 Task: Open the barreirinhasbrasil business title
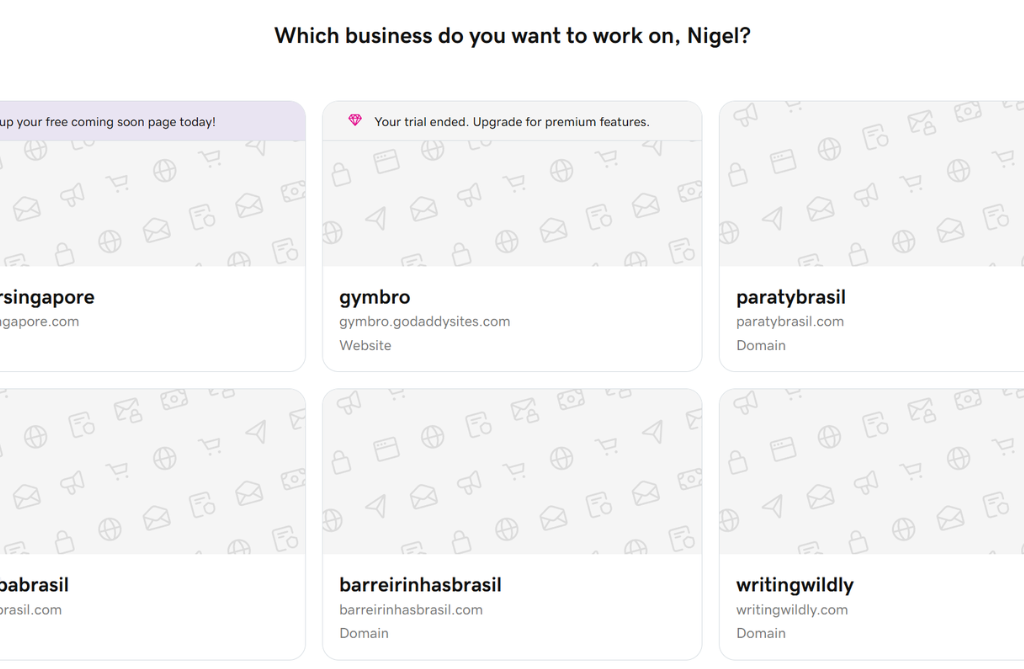[x=420, y=585]
